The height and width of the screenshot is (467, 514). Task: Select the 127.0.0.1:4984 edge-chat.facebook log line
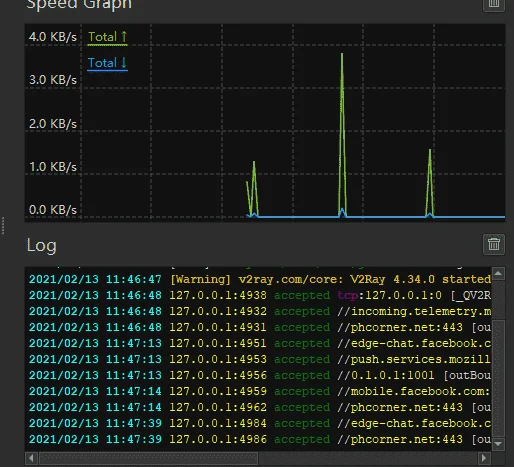coord(260,423)
